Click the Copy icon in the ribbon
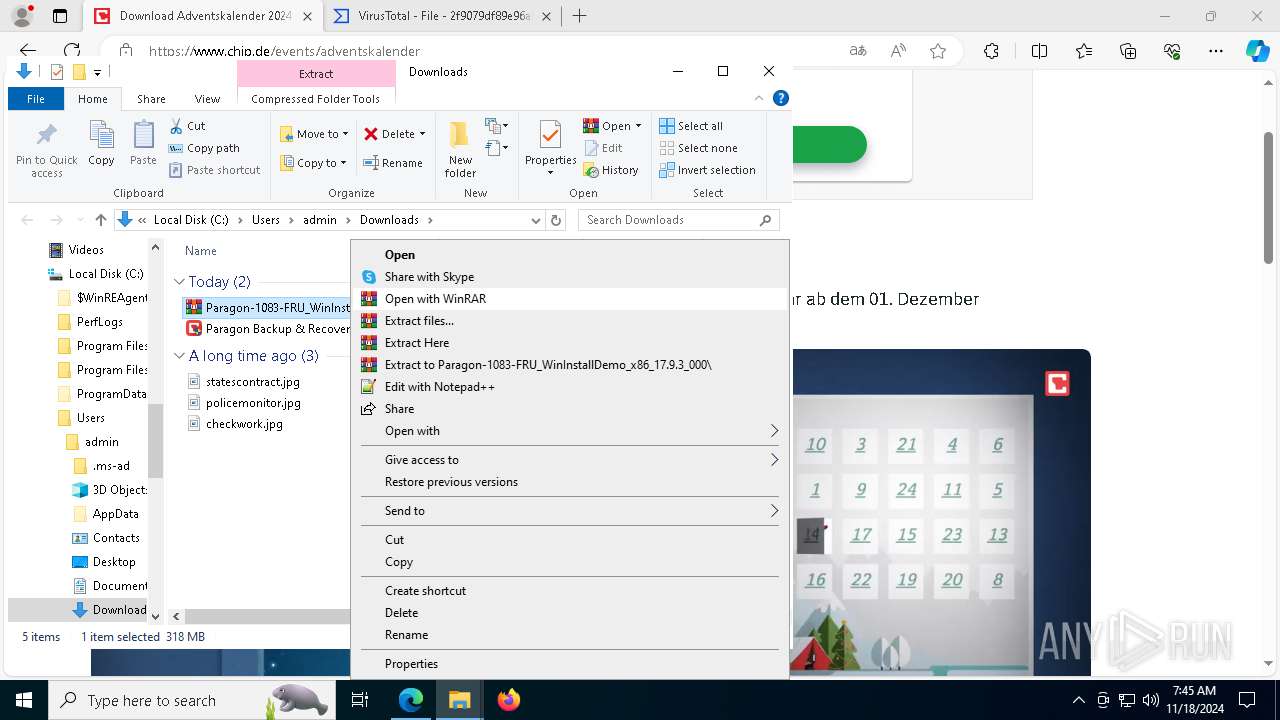This screenshot has height=720, width=1280. [101, 135]
